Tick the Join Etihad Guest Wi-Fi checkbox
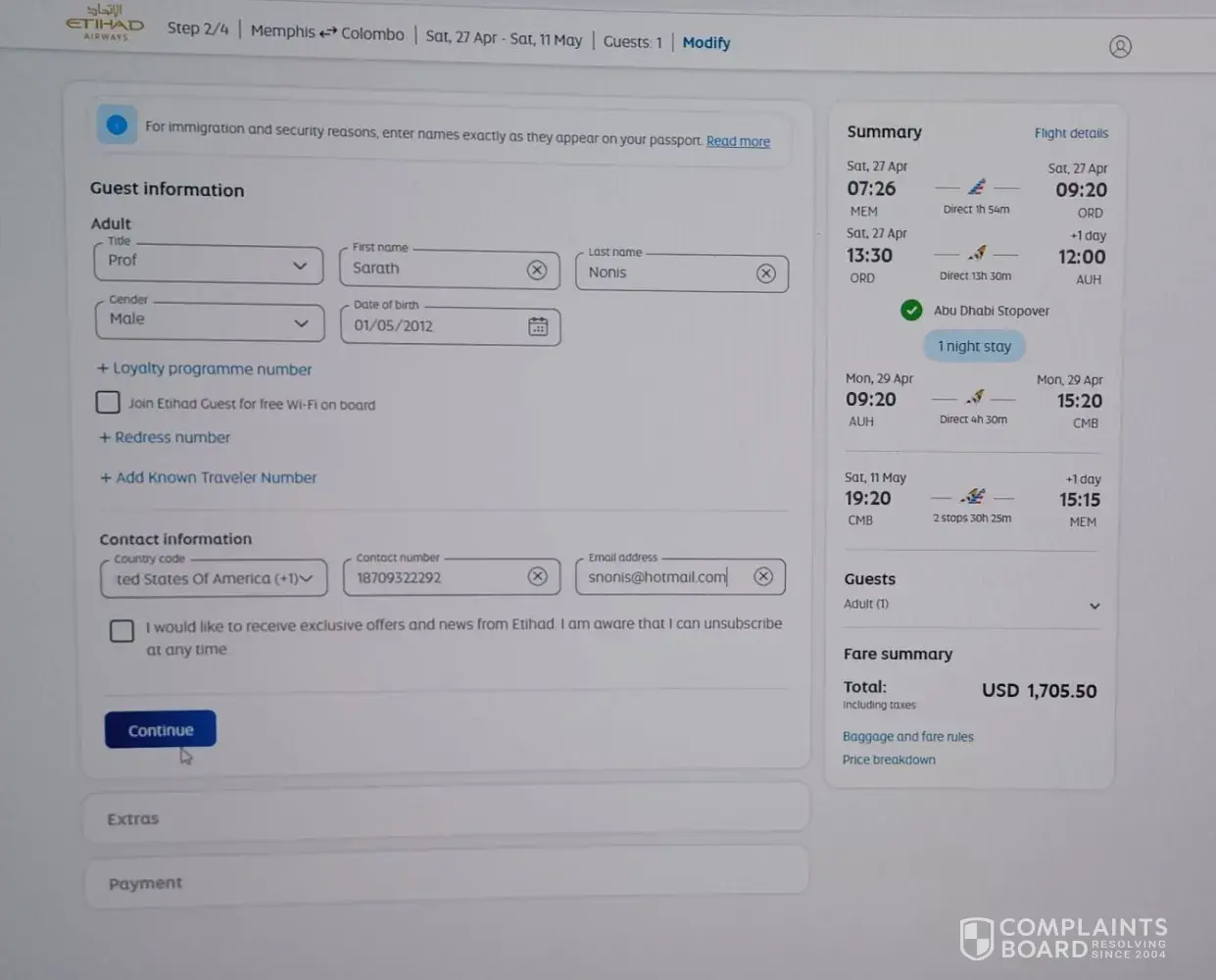The height and width of the screenshot is (980, 1216). pos(108,402)
